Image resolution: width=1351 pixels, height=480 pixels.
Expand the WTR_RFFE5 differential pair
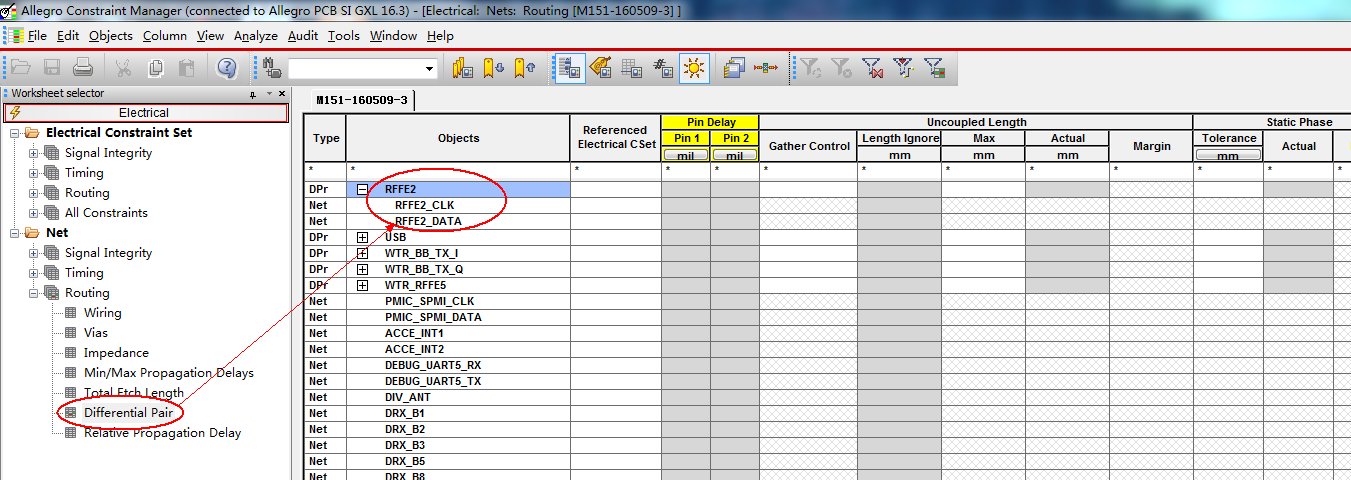(363, 285)
